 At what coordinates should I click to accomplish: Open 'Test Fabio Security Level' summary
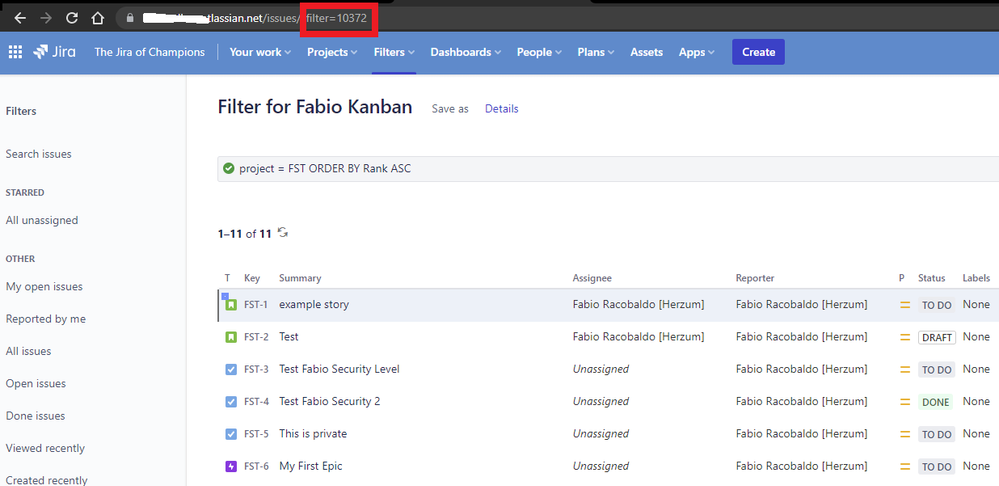pyautogui.click(x=339, y=369)
